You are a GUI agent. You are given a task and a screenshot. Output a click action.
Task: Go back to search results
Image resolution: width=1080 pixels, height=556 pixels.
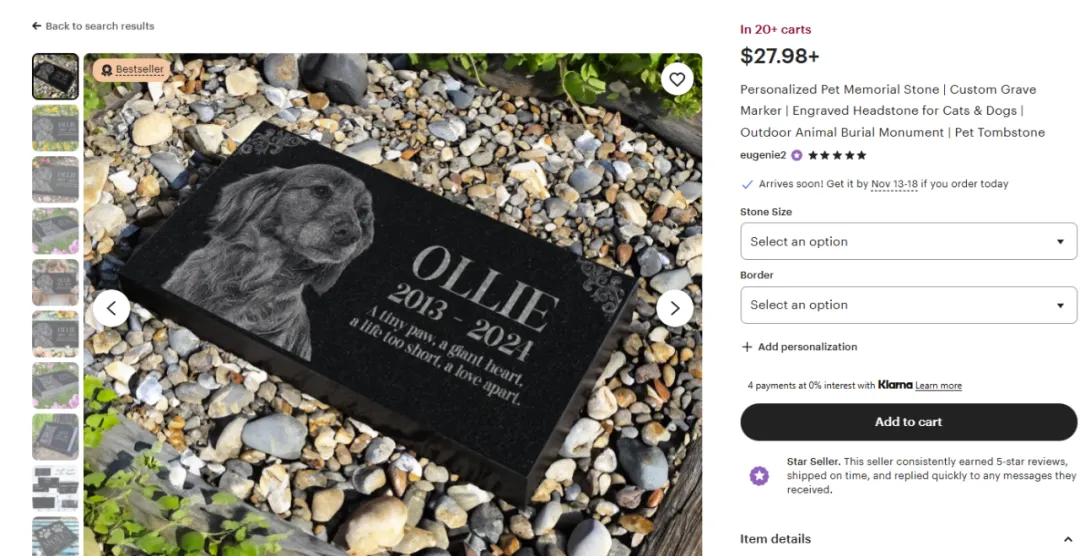point(93,26)
